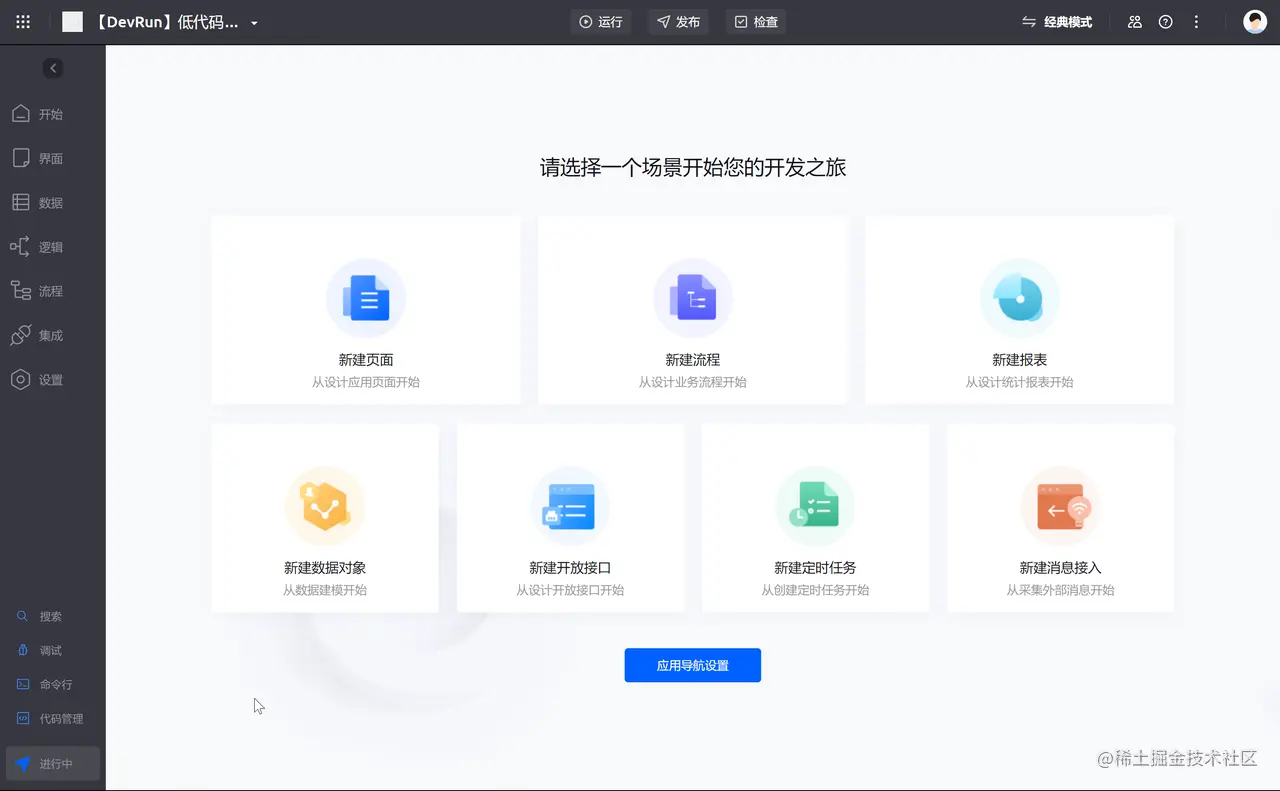The height and width of the screenshot is (791, 1280).
Task: Click the 新建数据对象 data object icon
Action: pyautogui.click(x=325, y=506)
